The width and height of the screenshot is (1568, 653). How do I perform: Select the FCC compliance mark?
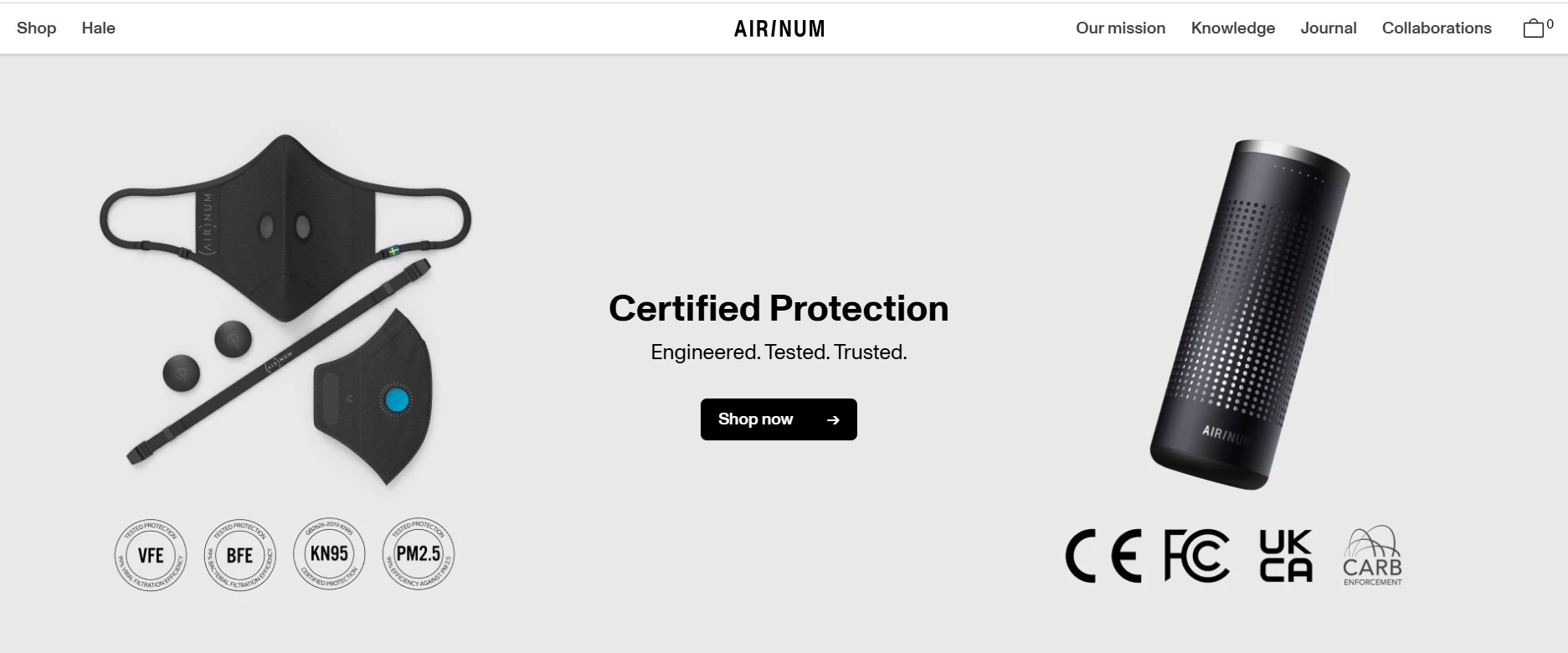tap(1195, 554)
